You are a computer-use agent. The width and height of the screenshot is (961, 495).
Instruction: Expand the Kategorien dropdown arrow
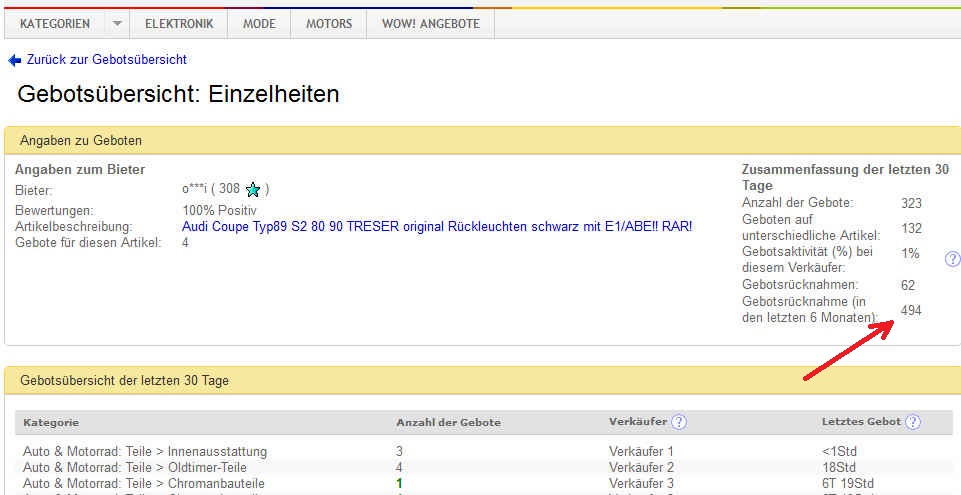[x=117, y=24]
